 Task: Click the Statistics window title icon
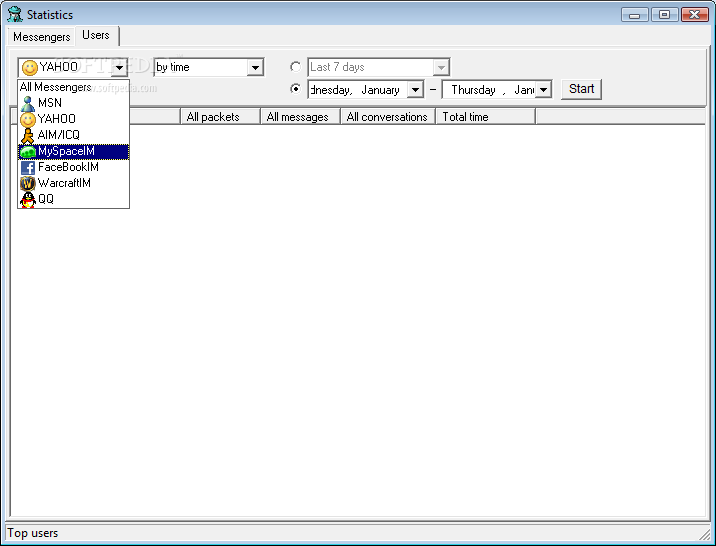pyautogui.click(x=15, y=15)
